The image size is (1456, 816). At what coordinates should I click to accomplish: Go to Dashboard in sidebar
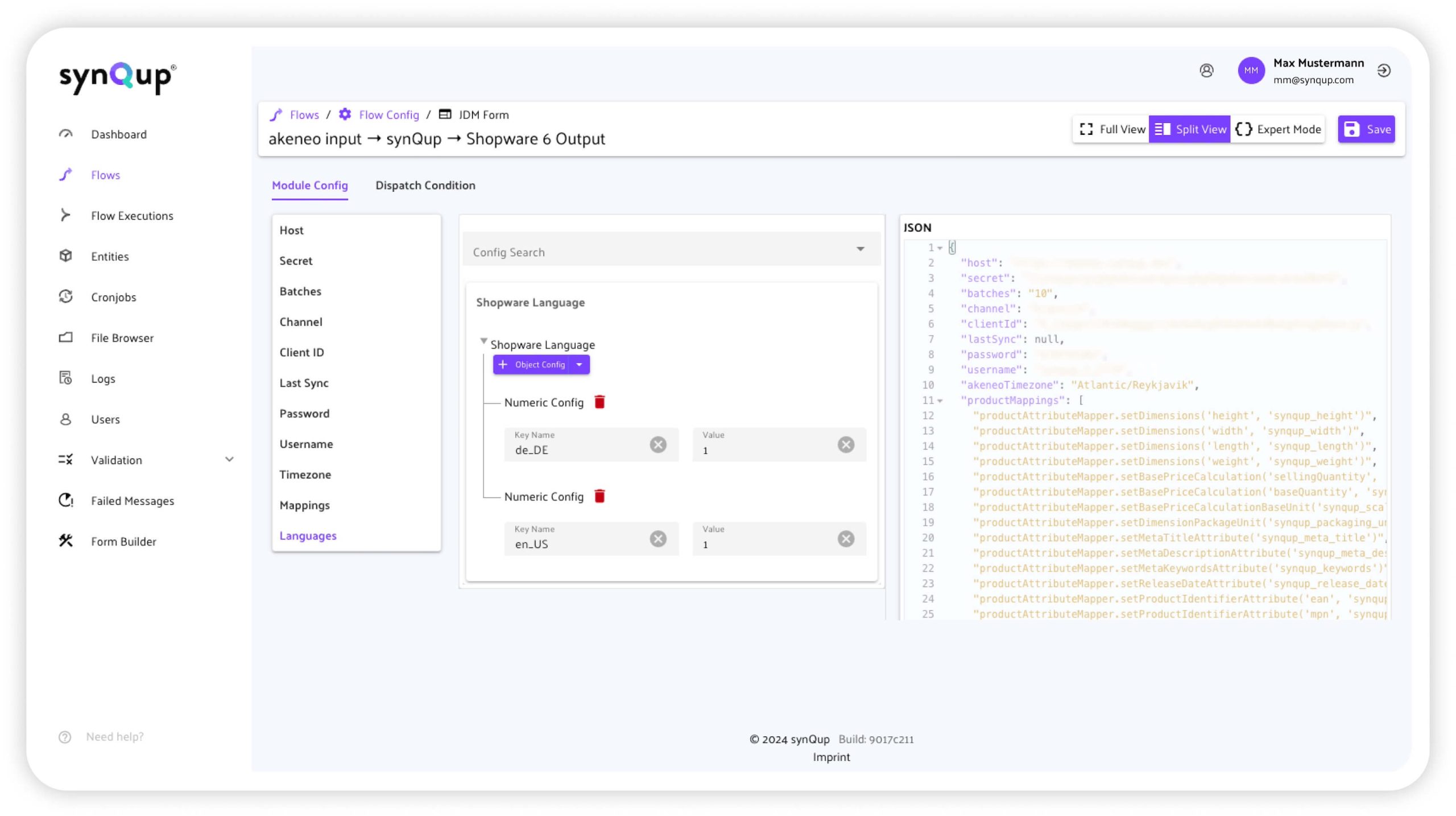119,134
